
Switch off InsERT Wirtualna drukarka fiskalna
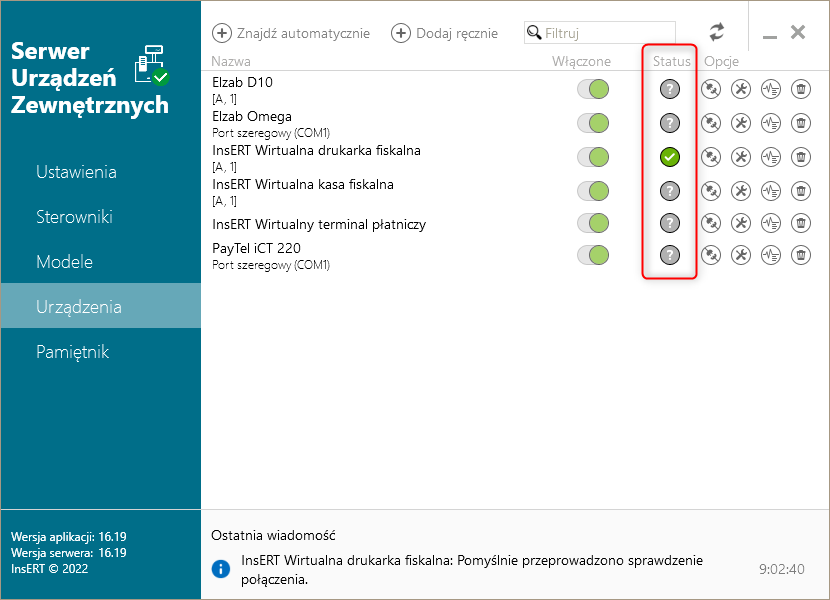(x=593, y=157)
